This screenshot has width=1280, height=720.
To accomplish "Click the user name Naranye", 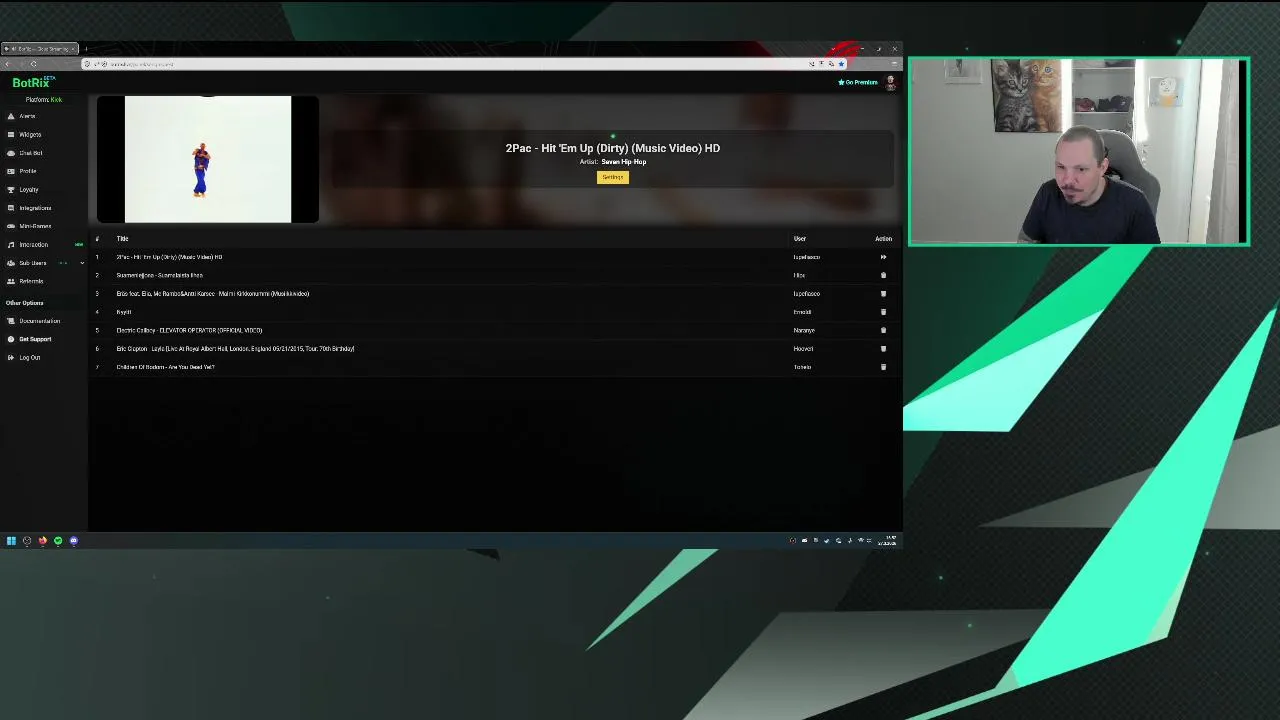I will pos(804,331).
